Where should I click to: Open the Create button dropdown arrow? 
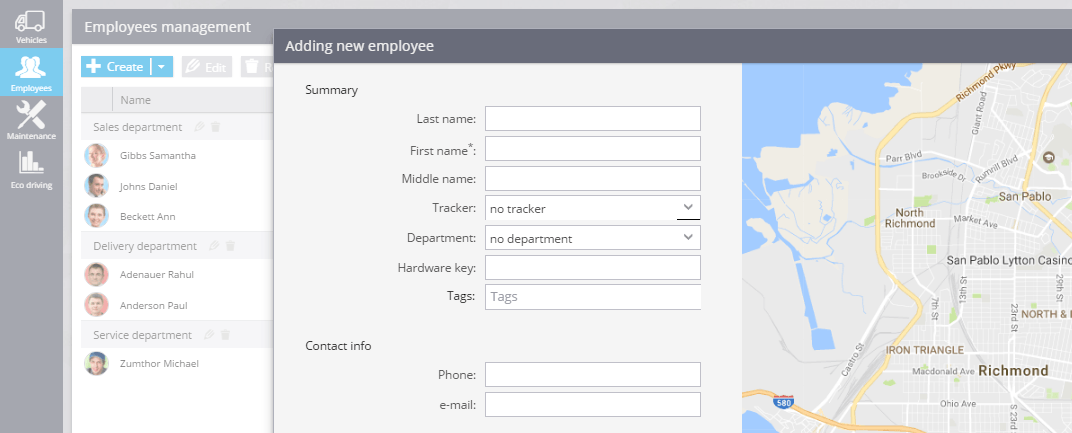(161, 67)
